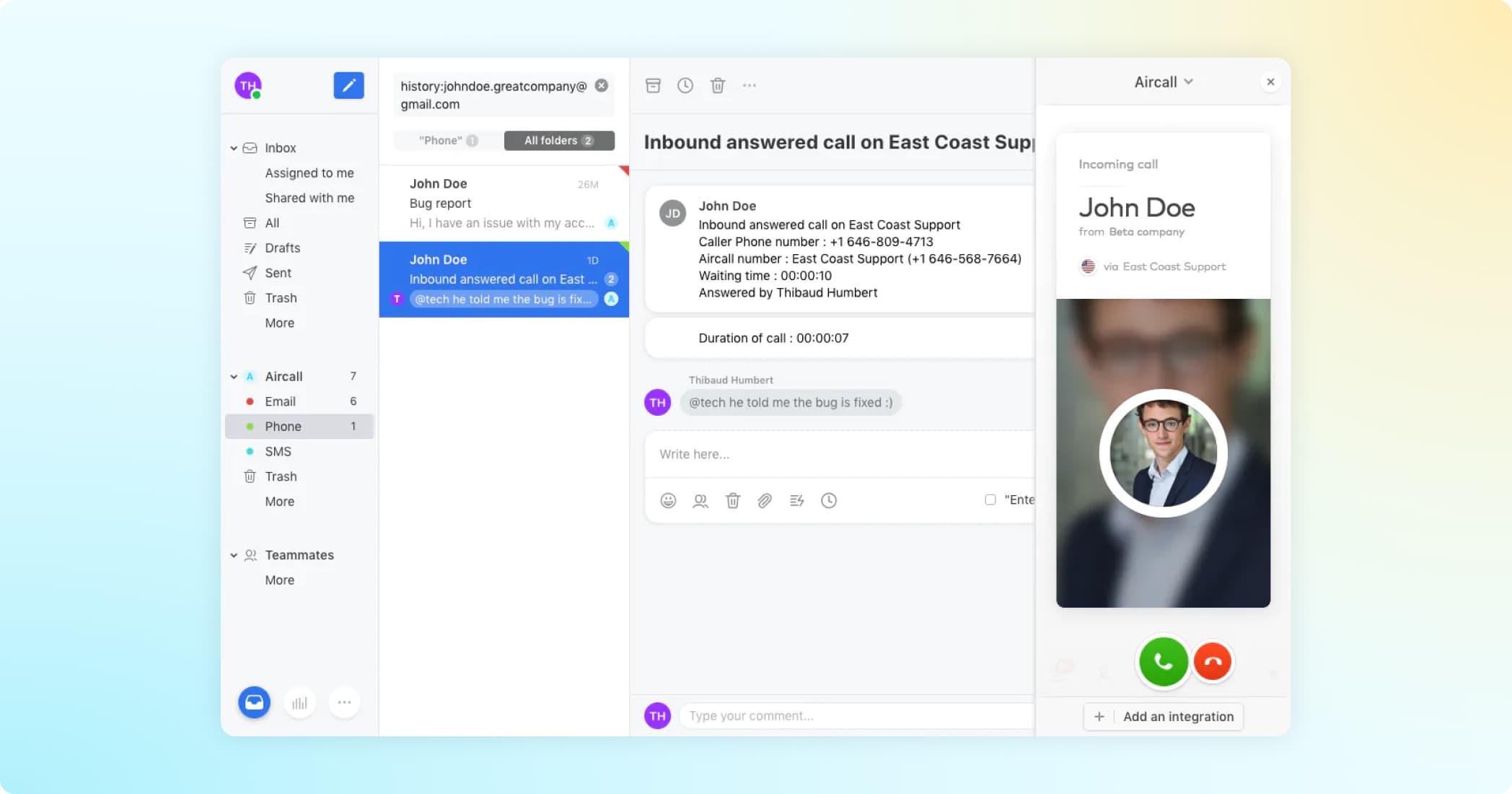Viewport: 1512px width, 794px height.
Task: Open Aircall Email inbox
Action: [x=299, y=401]
